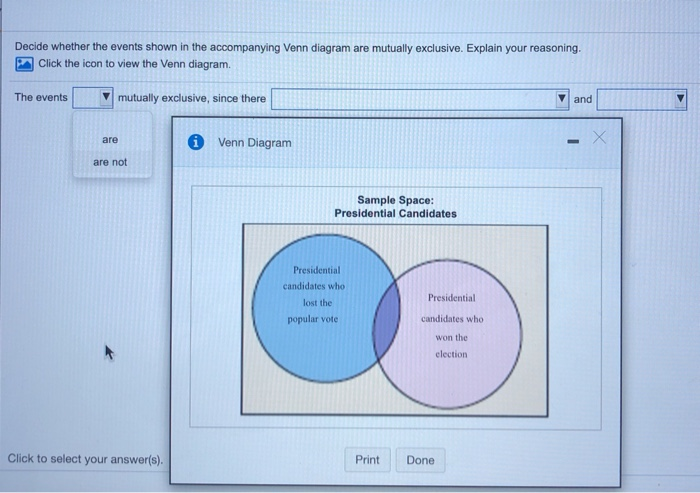The image size is (700, 493).
Task: Click the blue info icon
Action: [x=196, y=142]
